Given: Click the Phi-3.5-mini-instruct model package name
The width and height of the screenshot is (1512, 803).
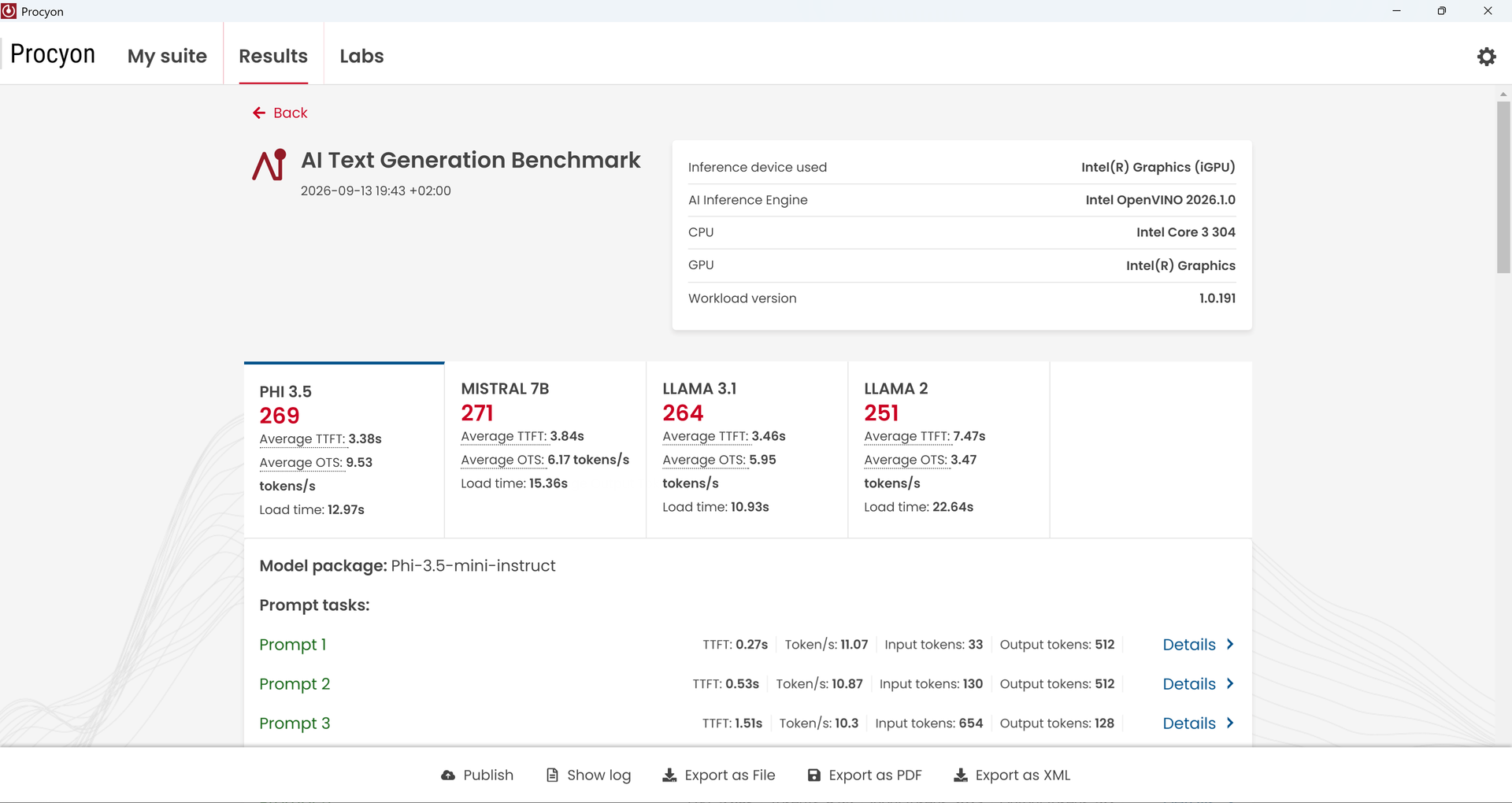Looking at the screenshot, I should click(x=473, y=565).
